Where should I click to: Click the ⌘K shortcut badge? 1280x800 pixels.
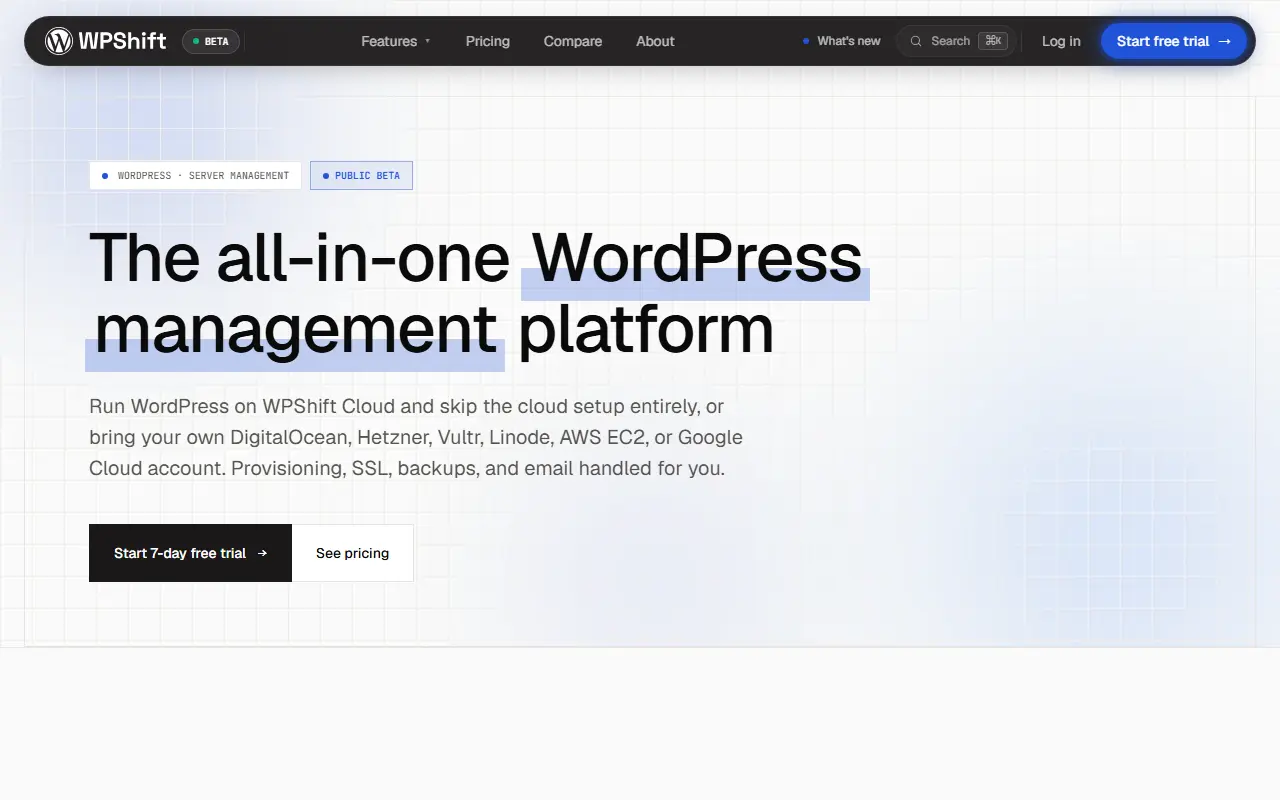993,41
